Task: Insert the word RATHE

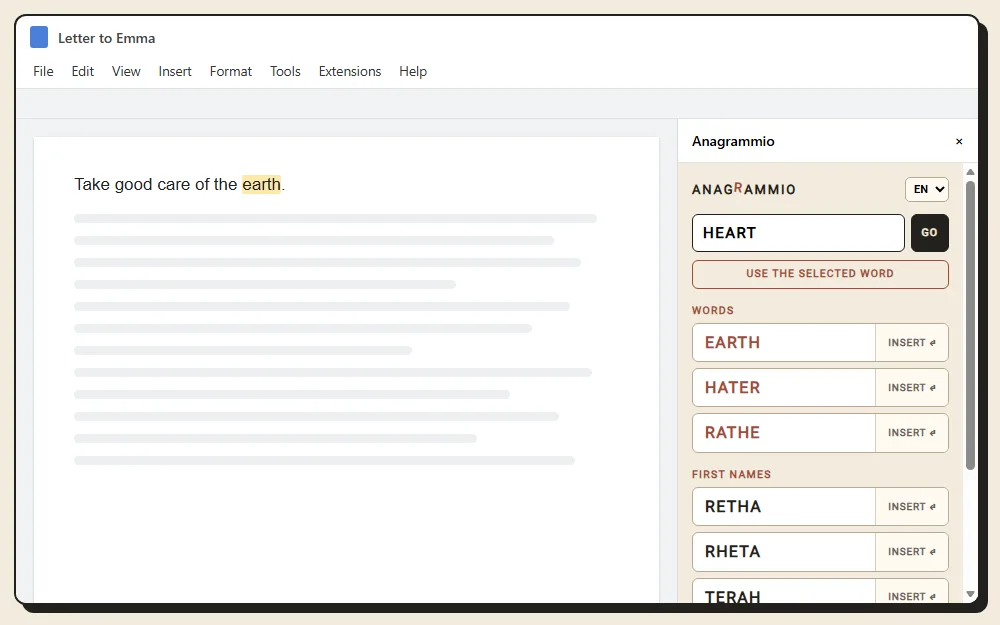Action: coord(911,432)
